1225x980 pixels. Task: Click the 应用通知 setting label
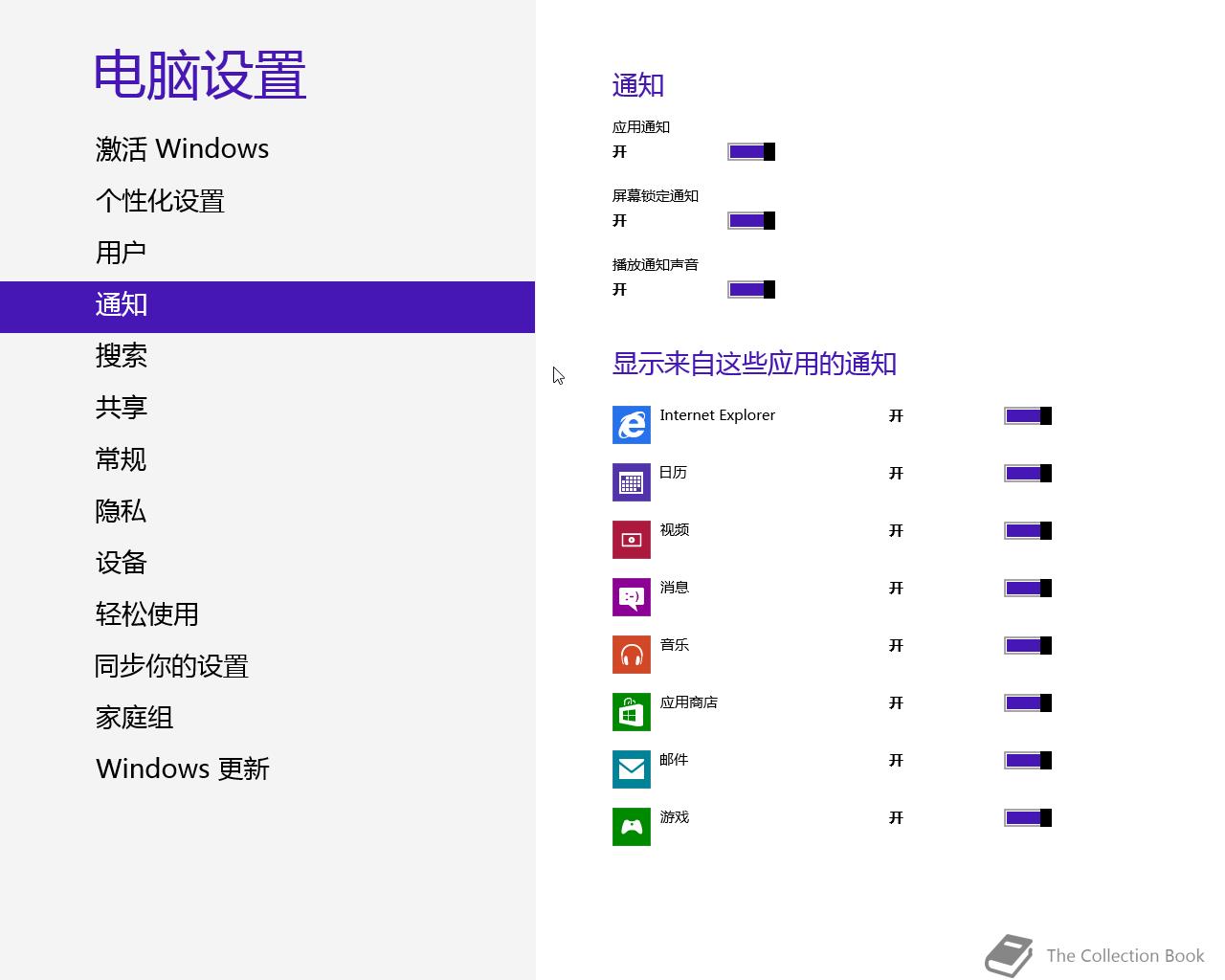click(641, 127)
